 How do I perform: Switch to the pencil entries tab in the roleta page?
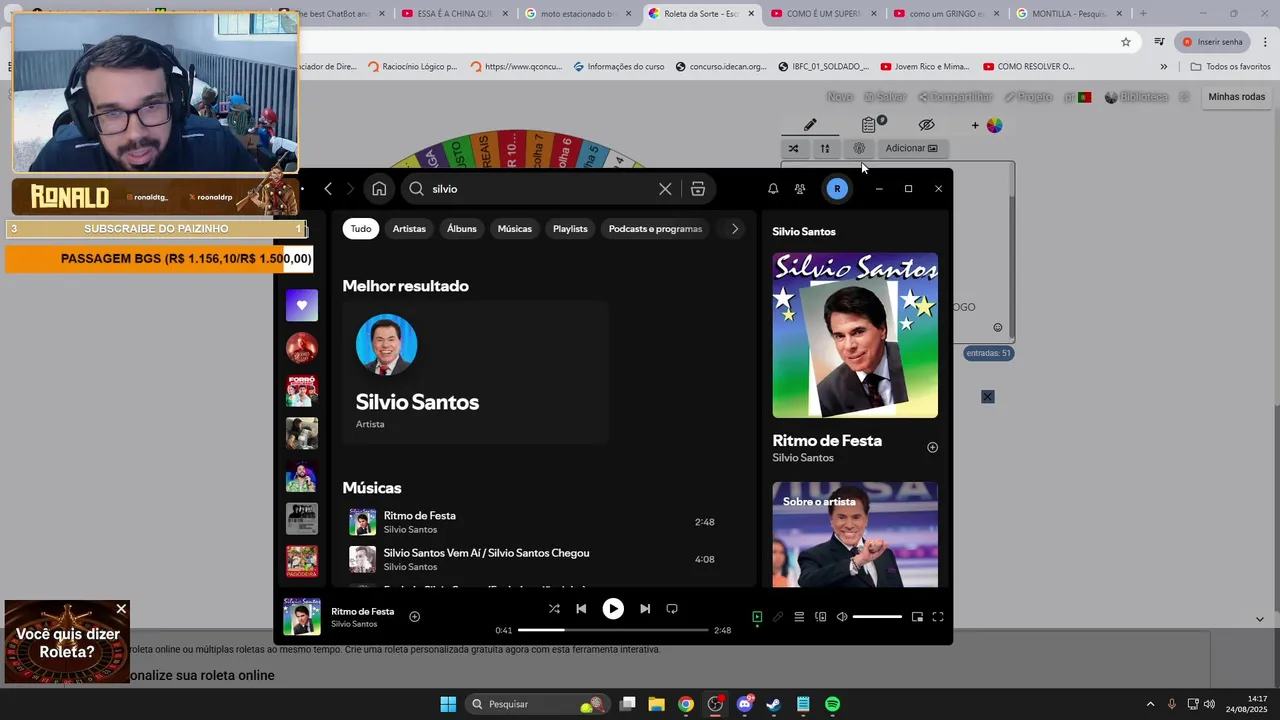(810, 125)
